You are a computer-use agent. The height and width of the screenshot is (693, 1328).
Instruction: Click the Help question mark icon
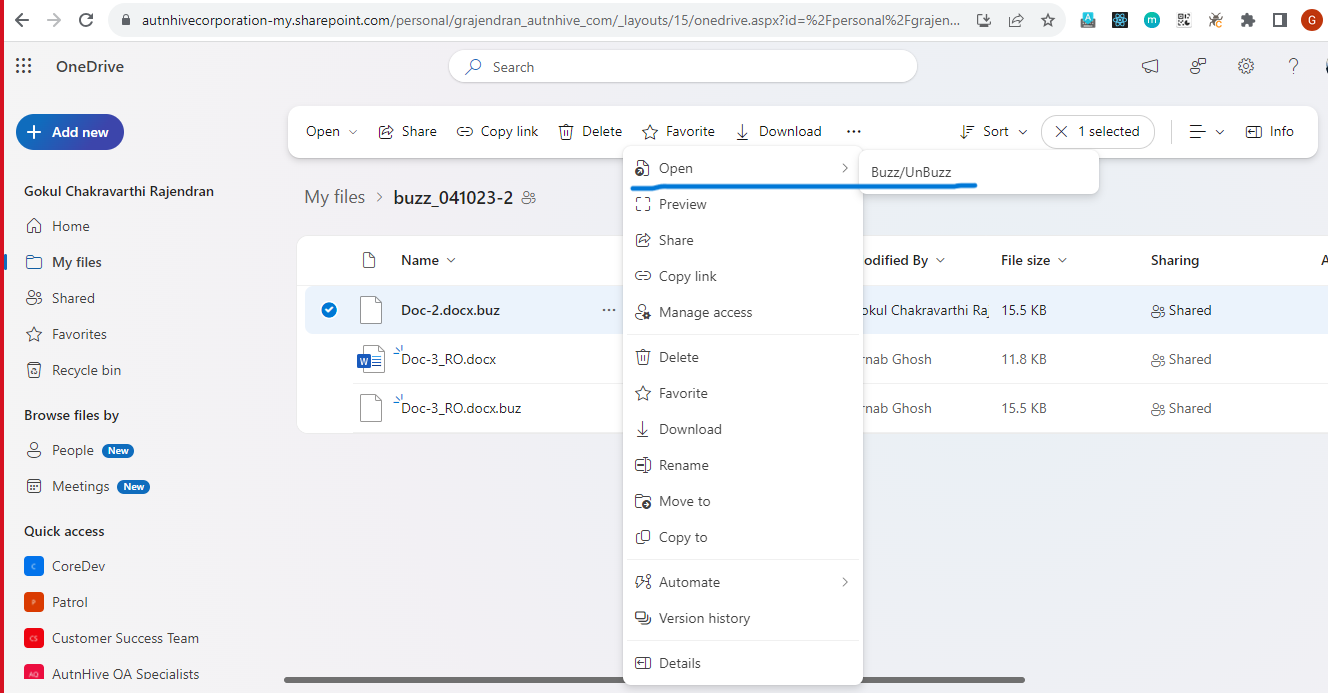(1293, 66)
